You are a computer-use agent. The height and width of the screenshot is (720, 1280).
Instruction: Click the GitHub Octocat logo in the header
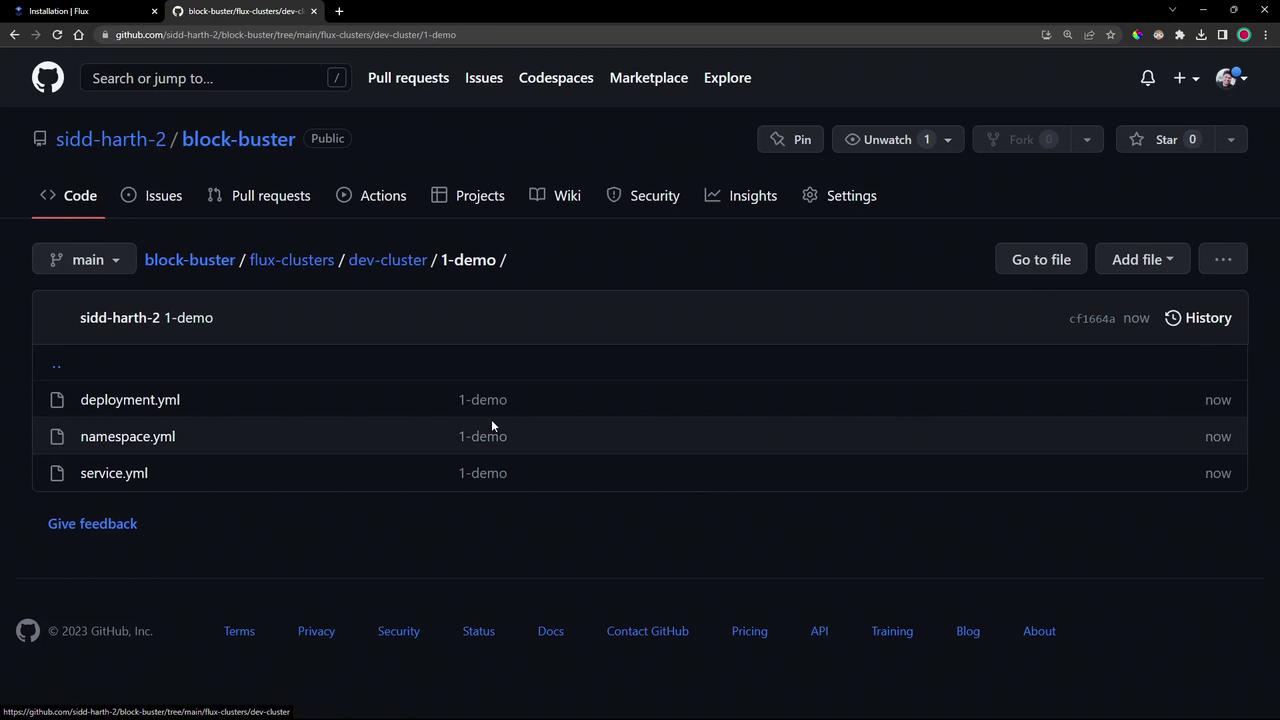coord(48,78)
